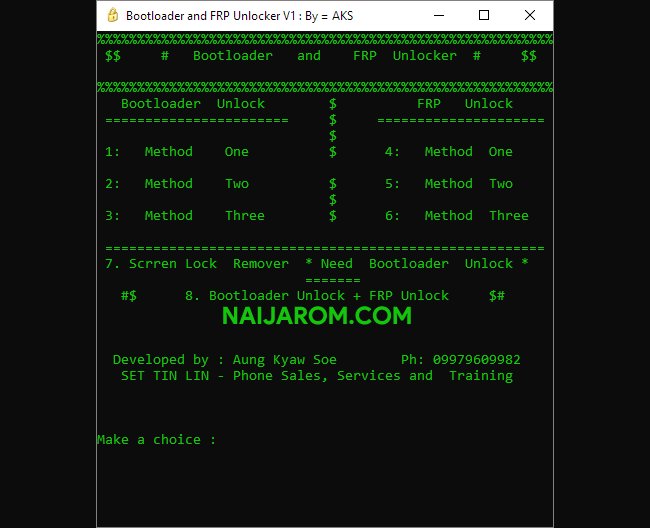The width and height of the screenshot is (650, 528).
Task: Select option 2 Bootloader Method Two
Action: coord(177,184)
